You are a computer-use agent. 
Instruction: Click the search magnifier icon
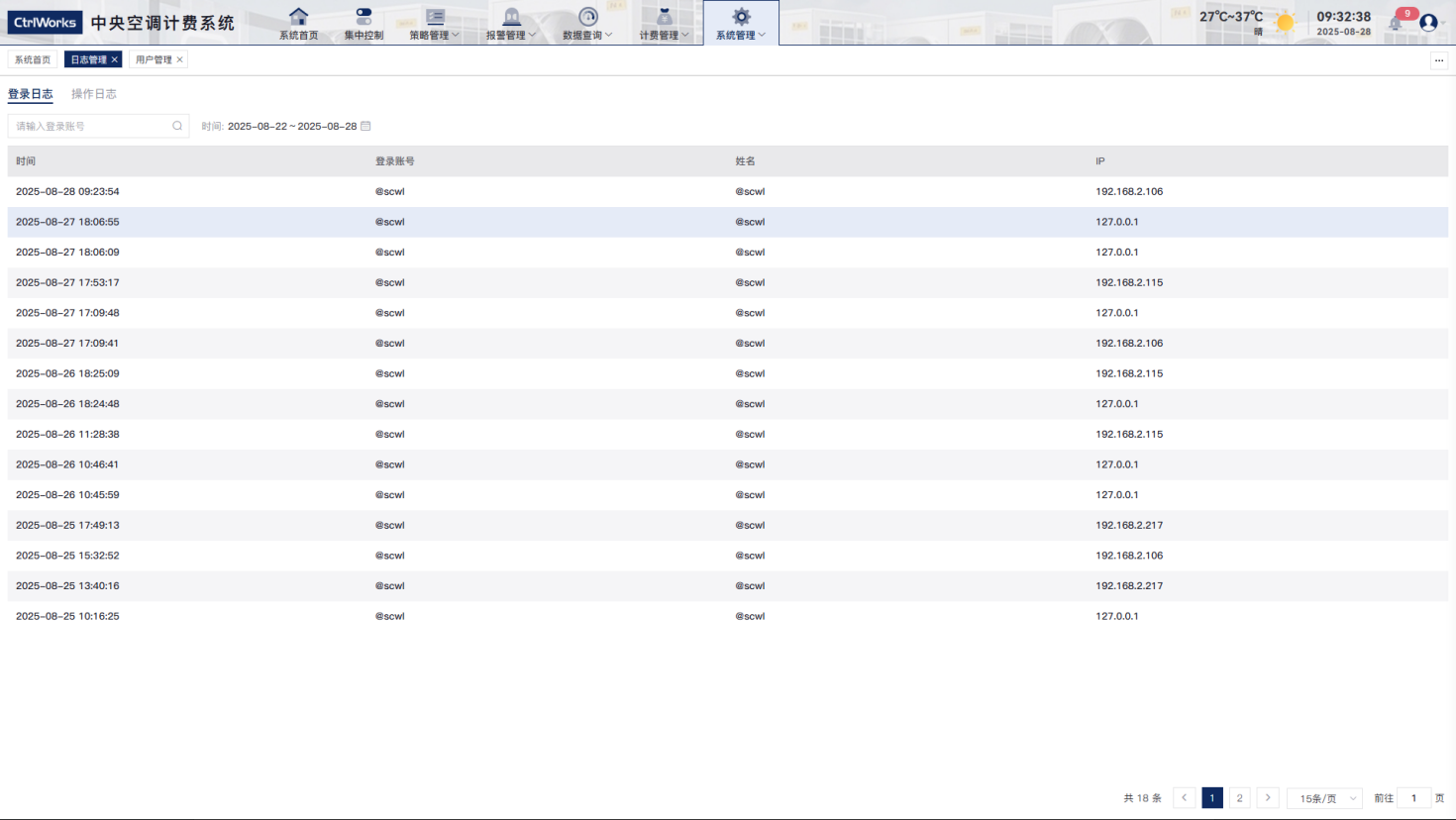pos(177,126)
